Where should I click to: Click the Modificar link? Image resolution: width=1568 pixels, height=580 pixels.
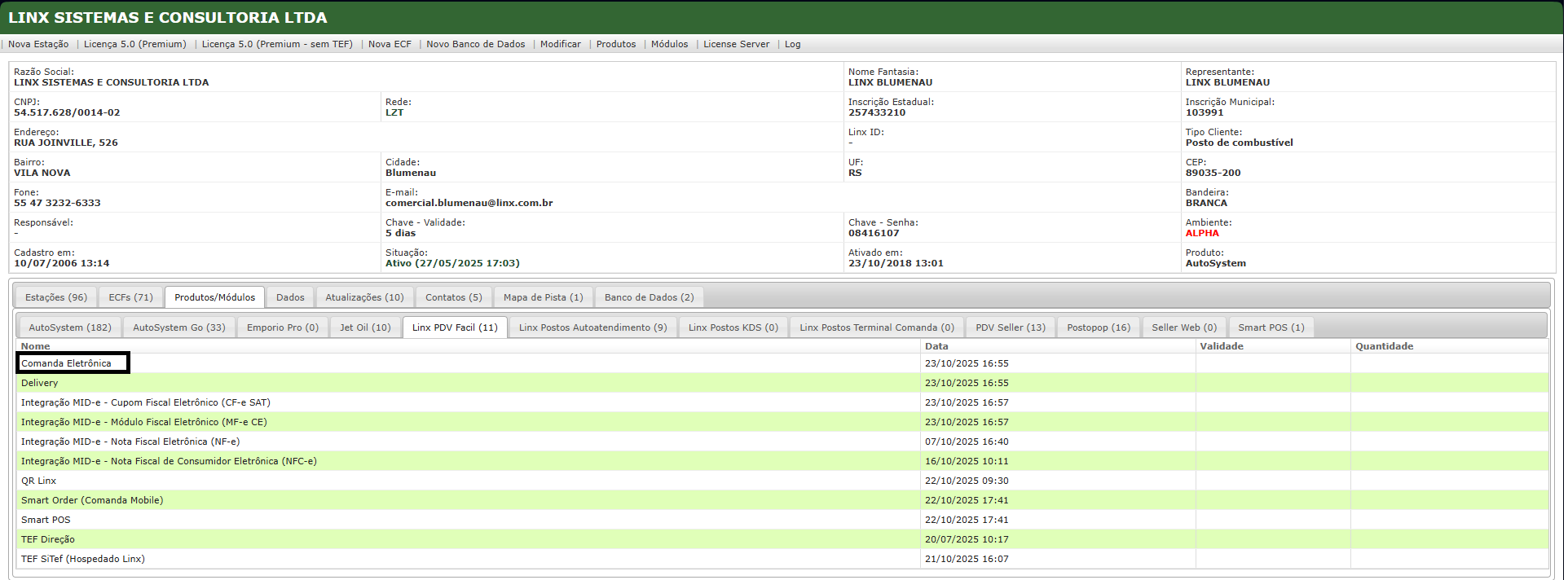pos(561,44)
